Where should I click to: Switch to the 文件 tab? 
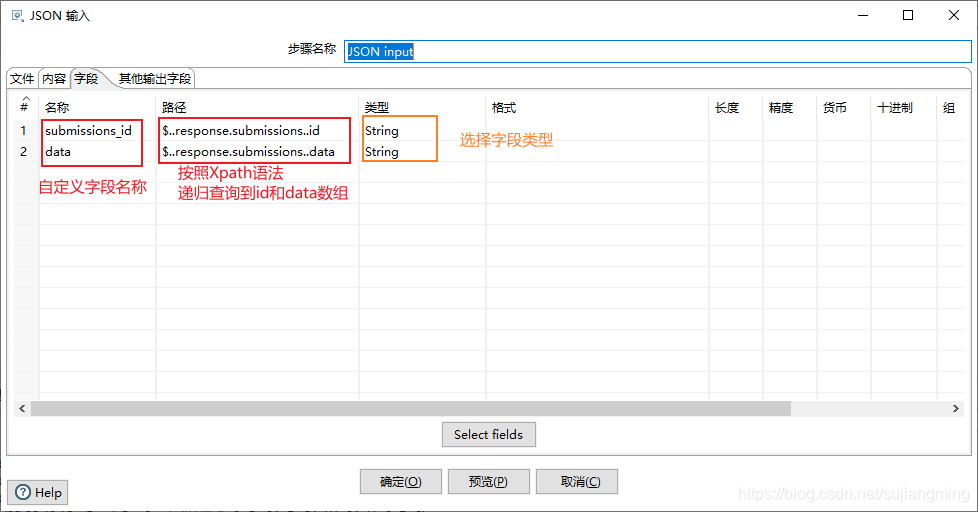tap(22, 79)
